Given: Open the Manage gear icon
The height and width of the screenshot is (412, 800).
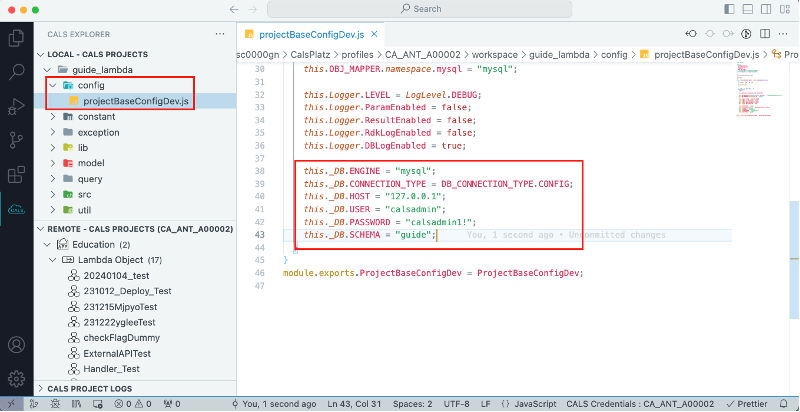Looking at the screenshot, I should tap(16, 378).
